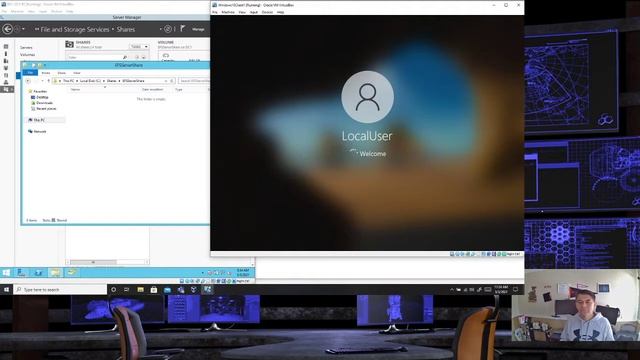640x360 pixels.
Task: Open File Explorer in server VM taskbar
Action: point(55,273)
